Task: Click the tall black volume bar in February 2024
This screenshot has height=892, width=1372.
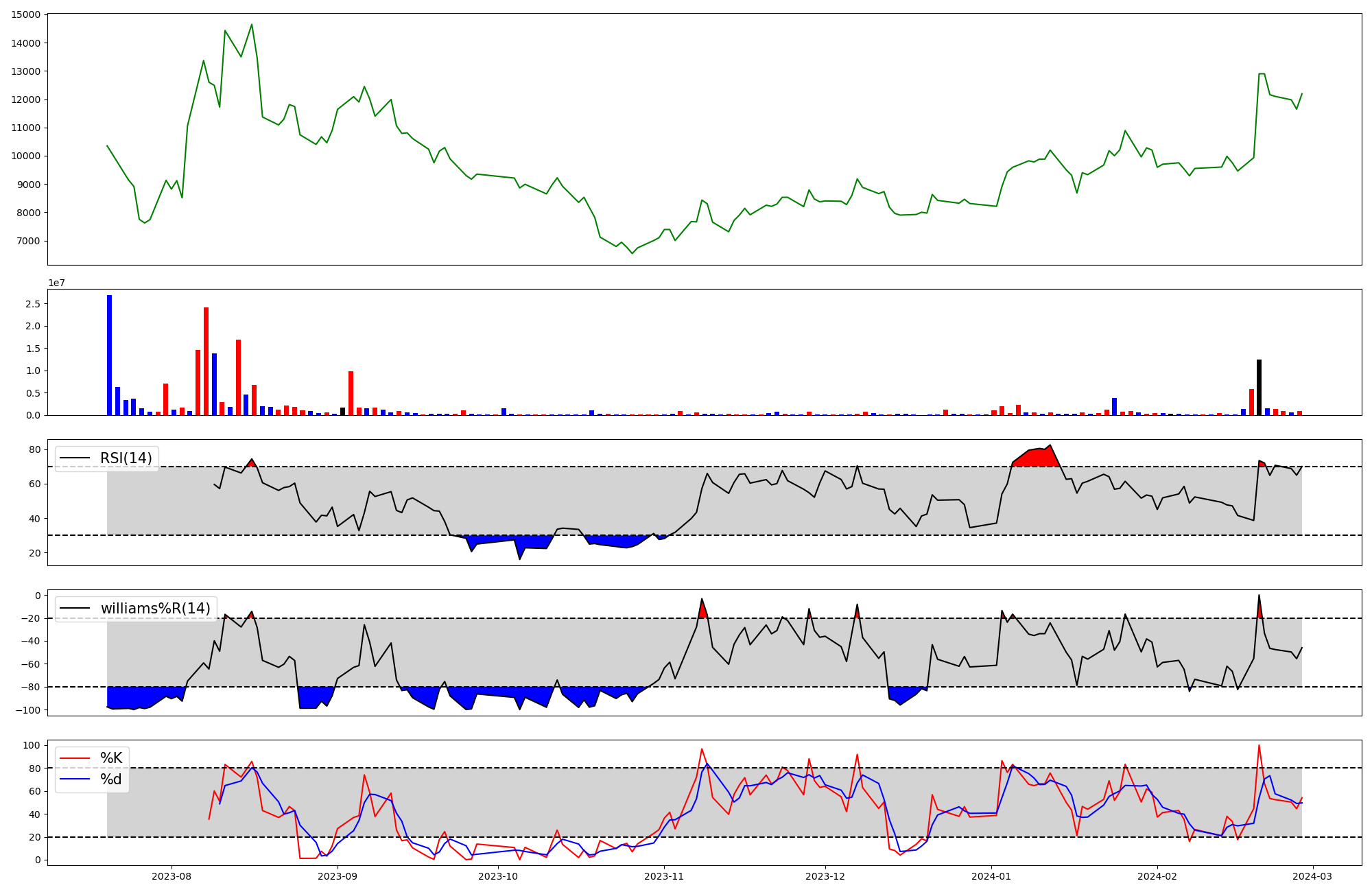Action: 1259,388
